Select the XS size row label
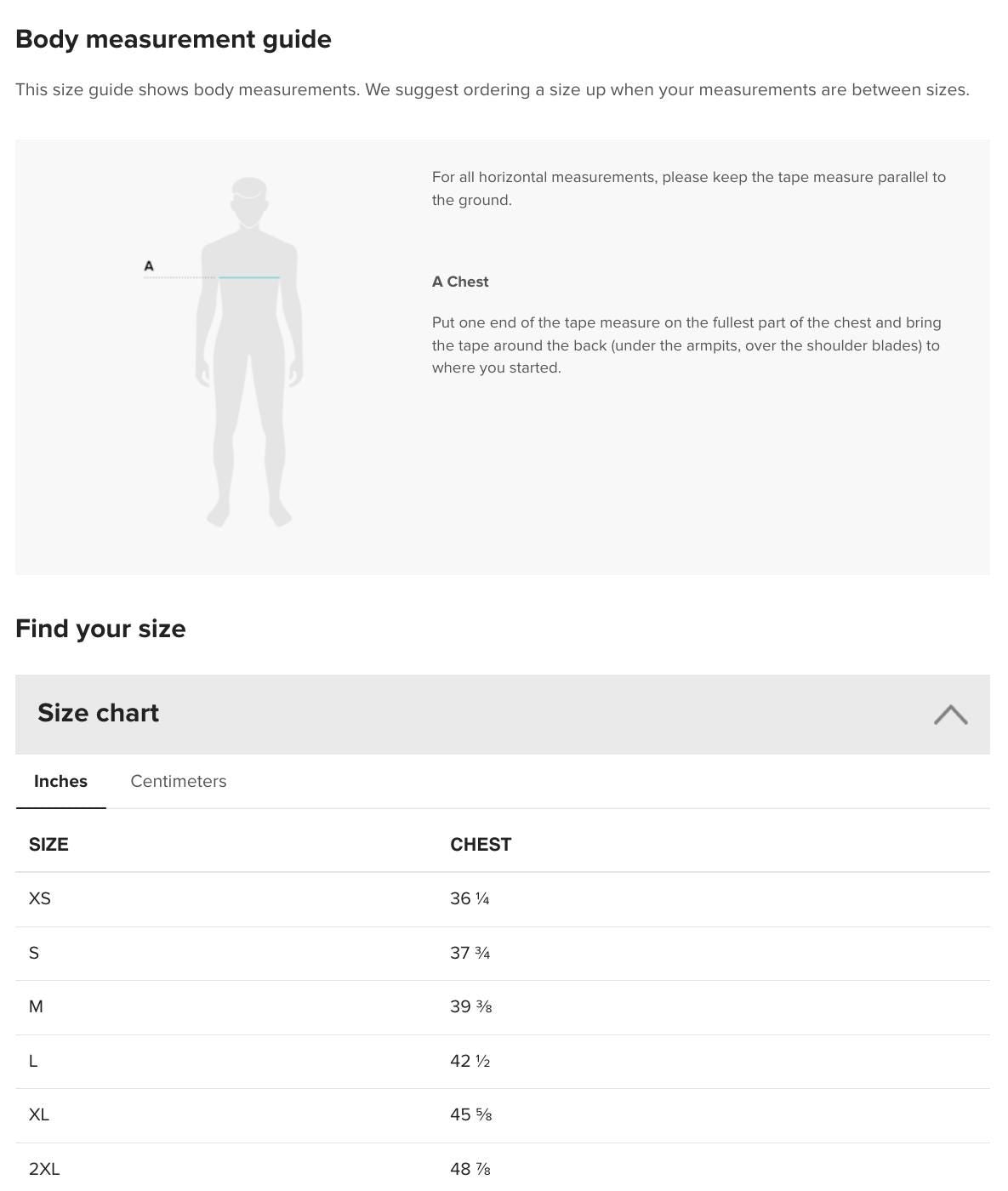 click(40, 898)
